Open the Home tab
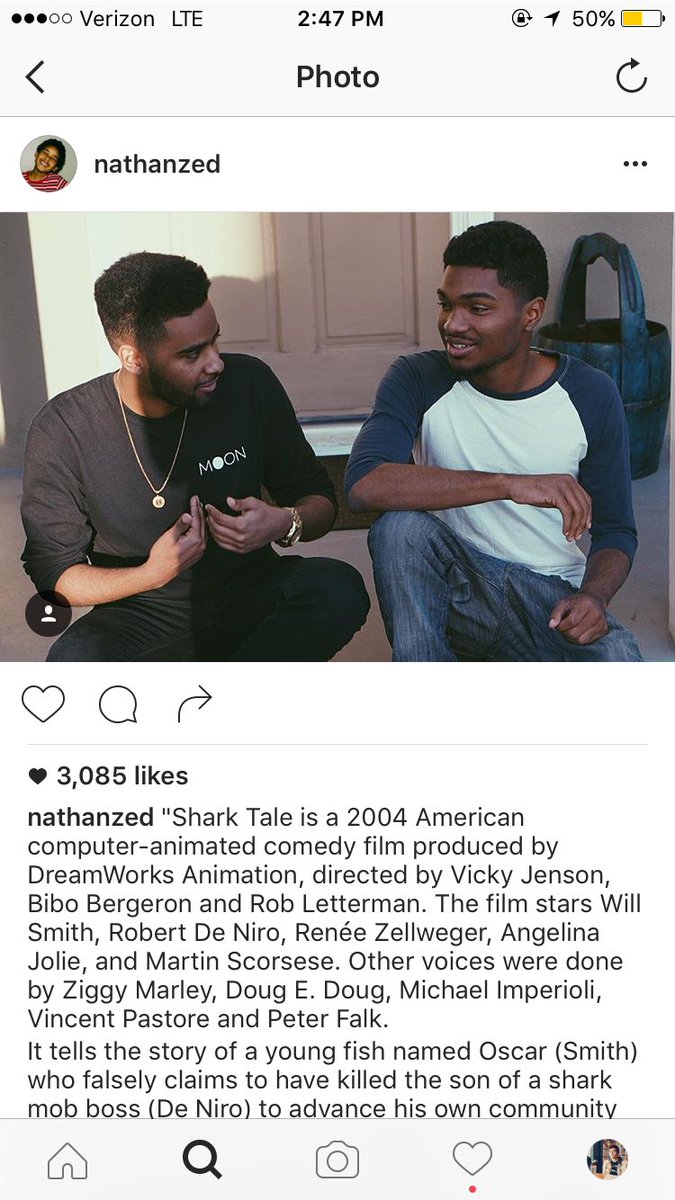The width and height of the screenshot is (675, 1200). pyautogui.click(x=67, y=1160)
